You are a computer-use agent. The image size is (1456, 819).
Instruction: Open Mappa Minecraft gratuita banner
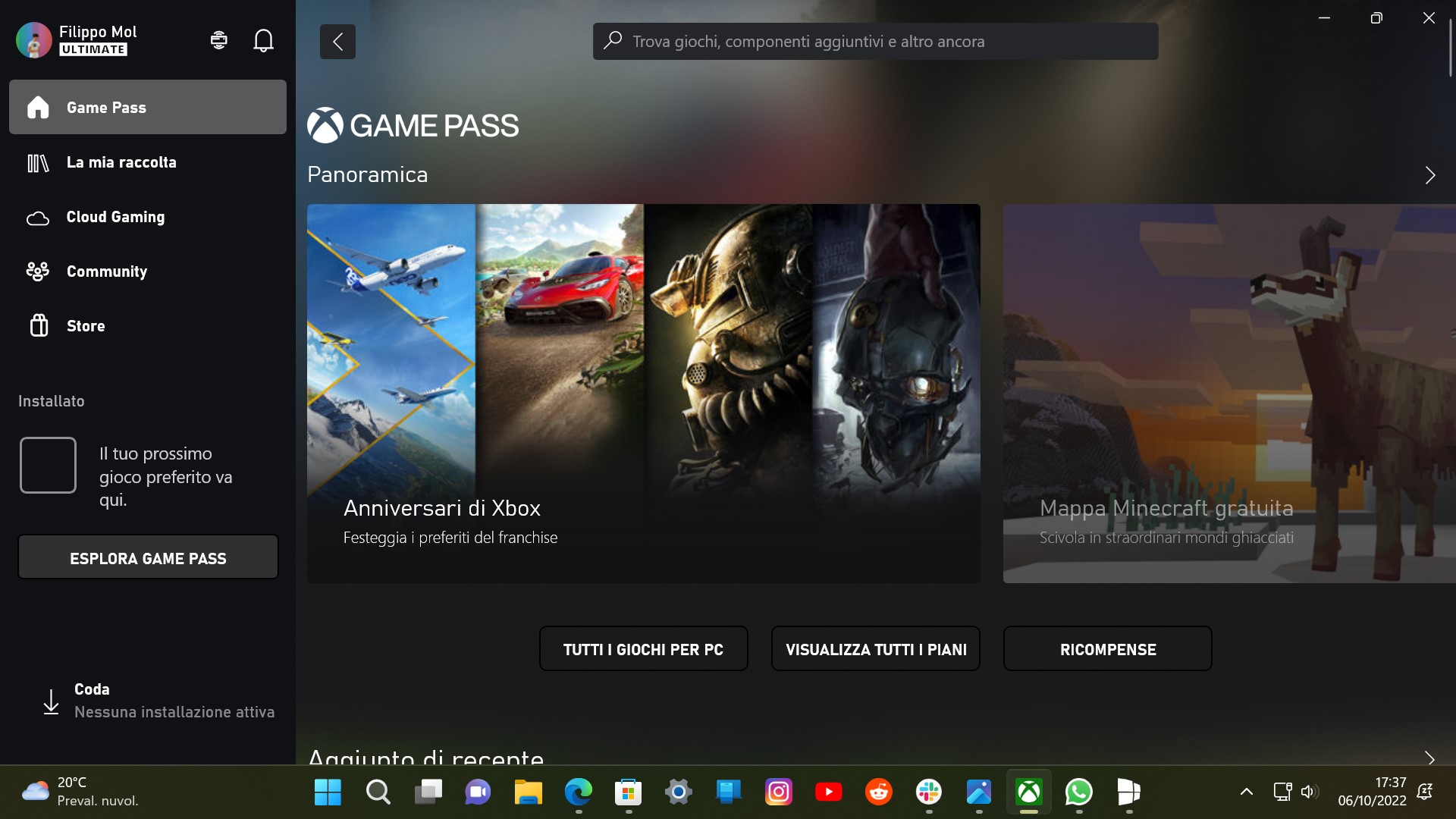pos(1229,393)
